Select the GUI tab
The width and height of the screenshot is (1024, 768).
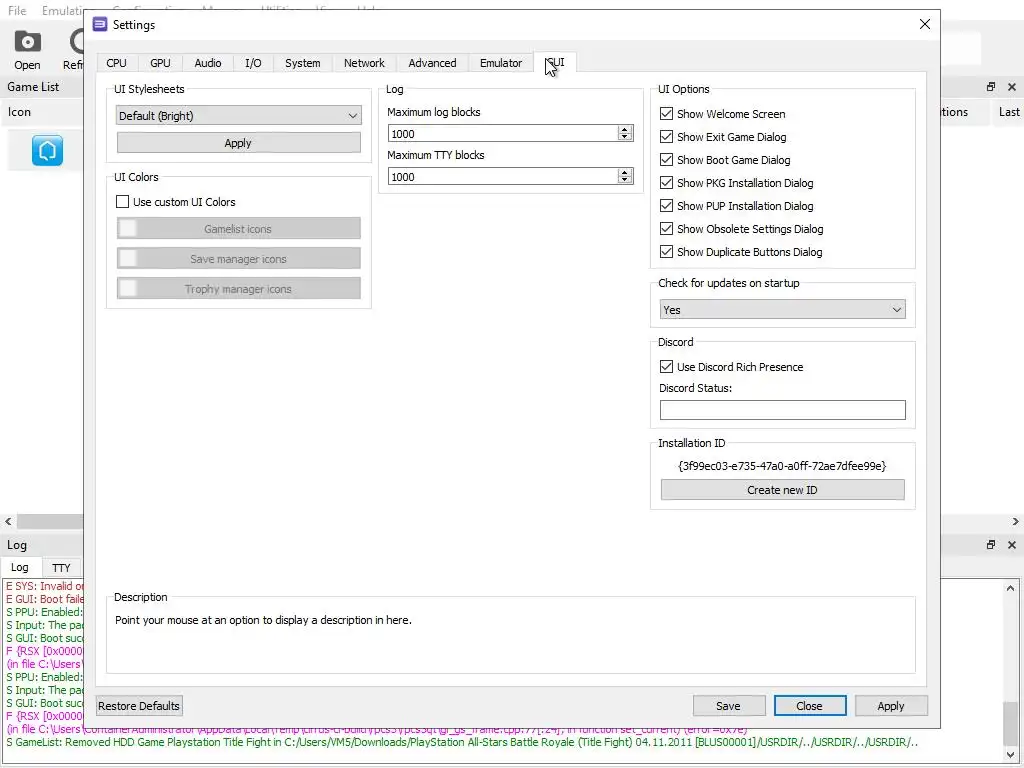(x=554, y=62)
